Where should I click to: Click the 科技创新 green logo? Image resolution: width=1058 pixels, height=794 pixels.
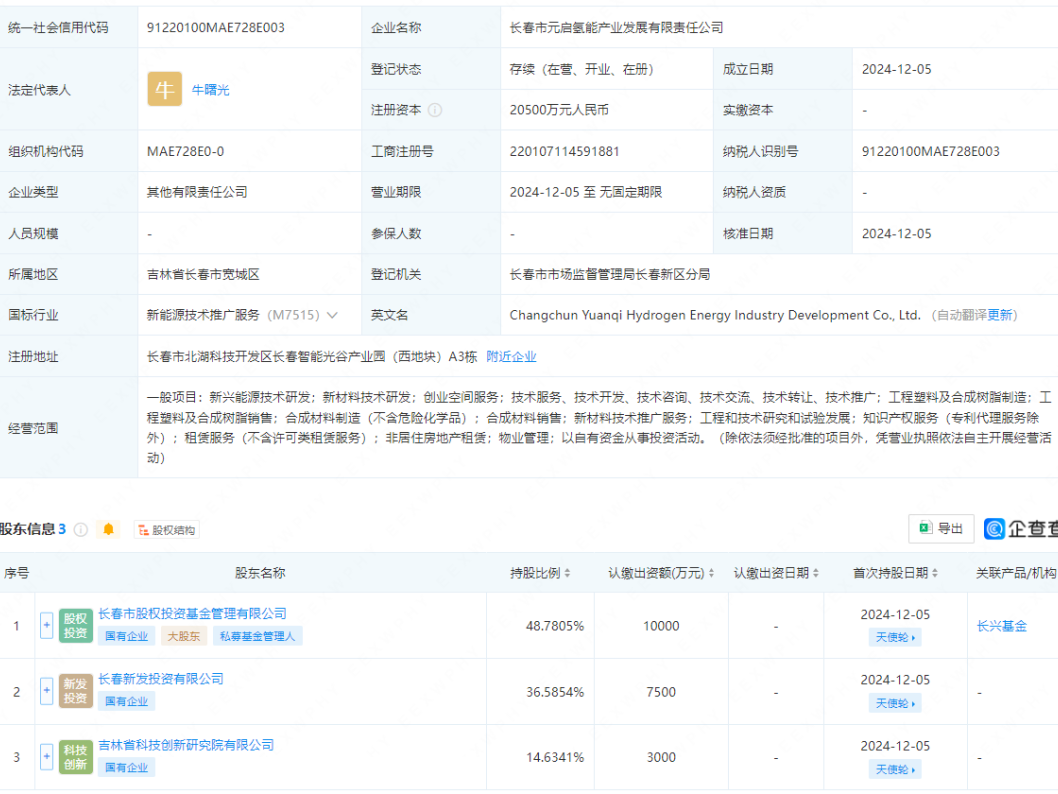(76, 757)
